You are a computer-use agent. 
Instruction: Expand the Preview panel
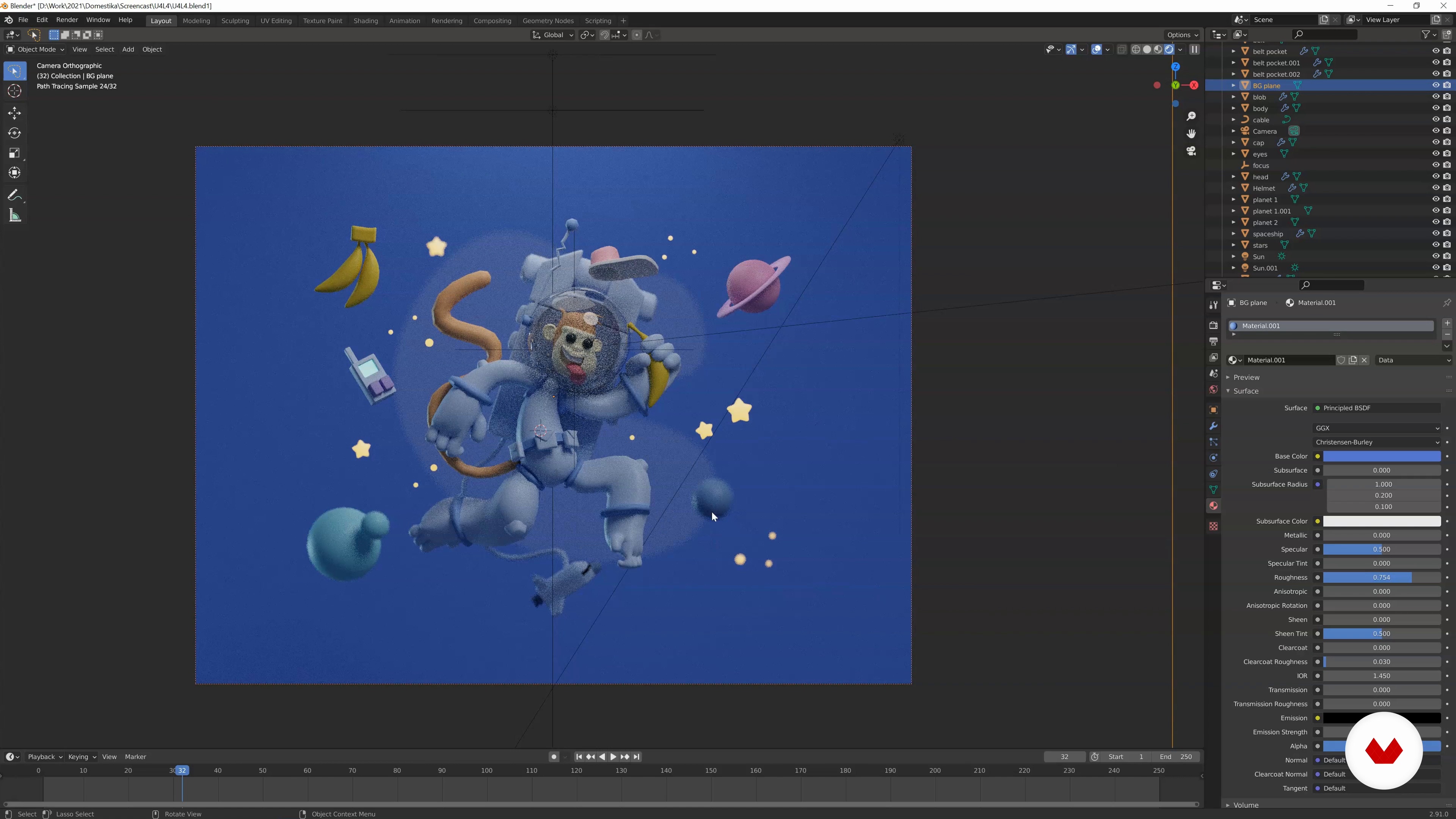(1246, 377)
